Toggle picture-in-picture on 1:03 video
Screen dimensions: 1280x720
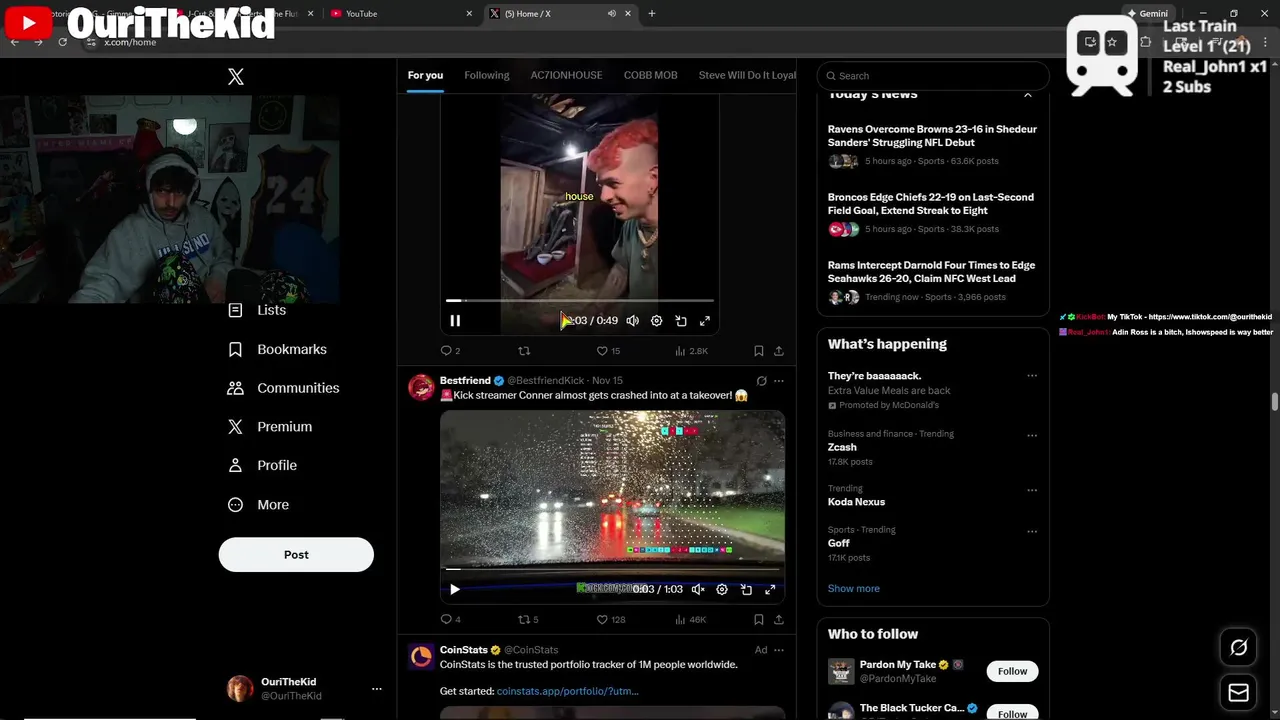(746, 590)
